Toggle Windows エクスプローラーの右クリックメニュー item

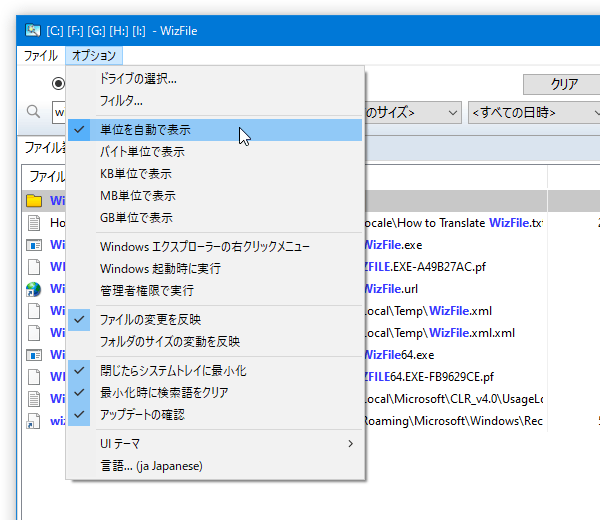coord(215,247)
